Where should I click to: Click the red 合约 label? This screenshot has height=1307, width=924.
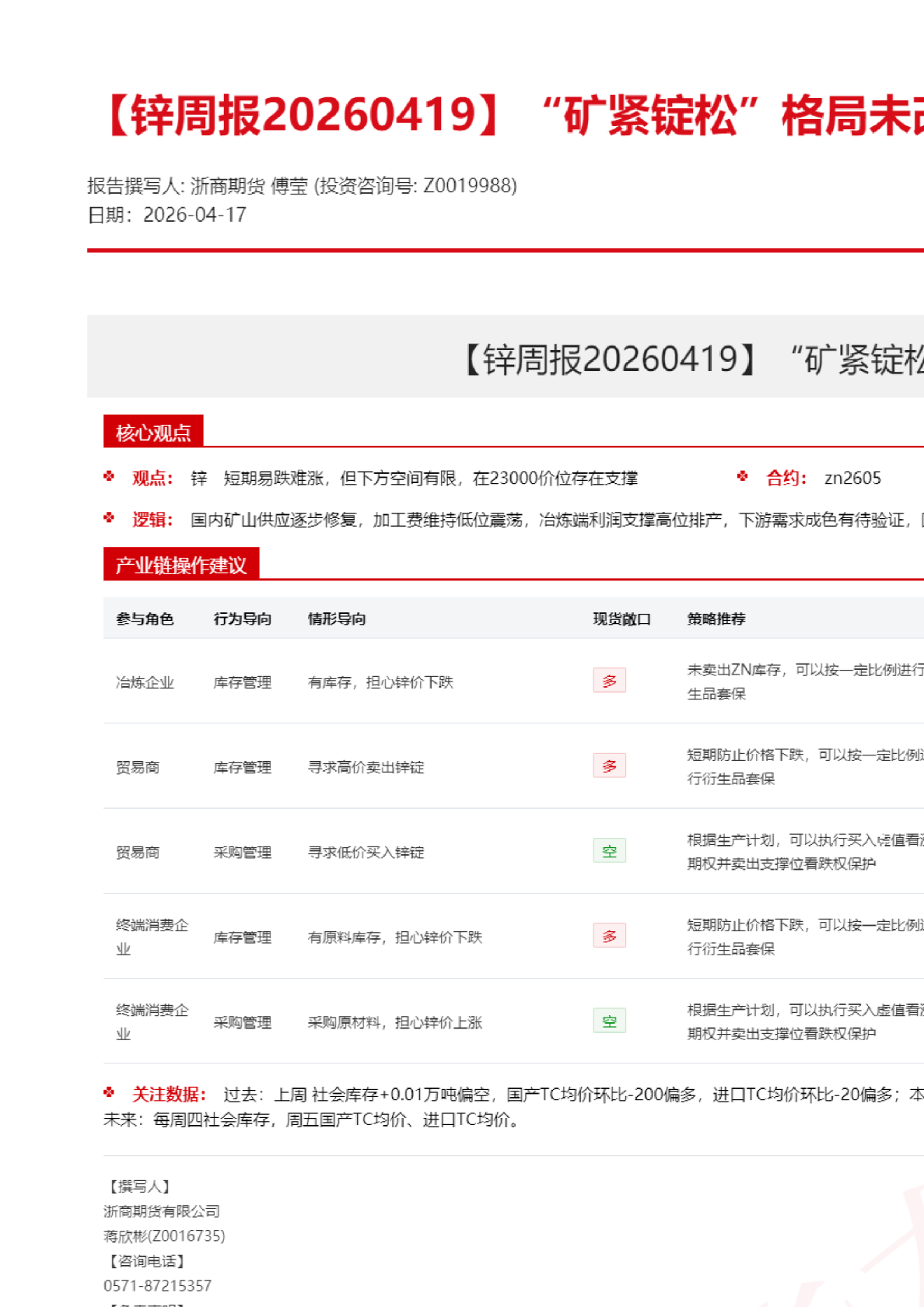coord(786,478)
